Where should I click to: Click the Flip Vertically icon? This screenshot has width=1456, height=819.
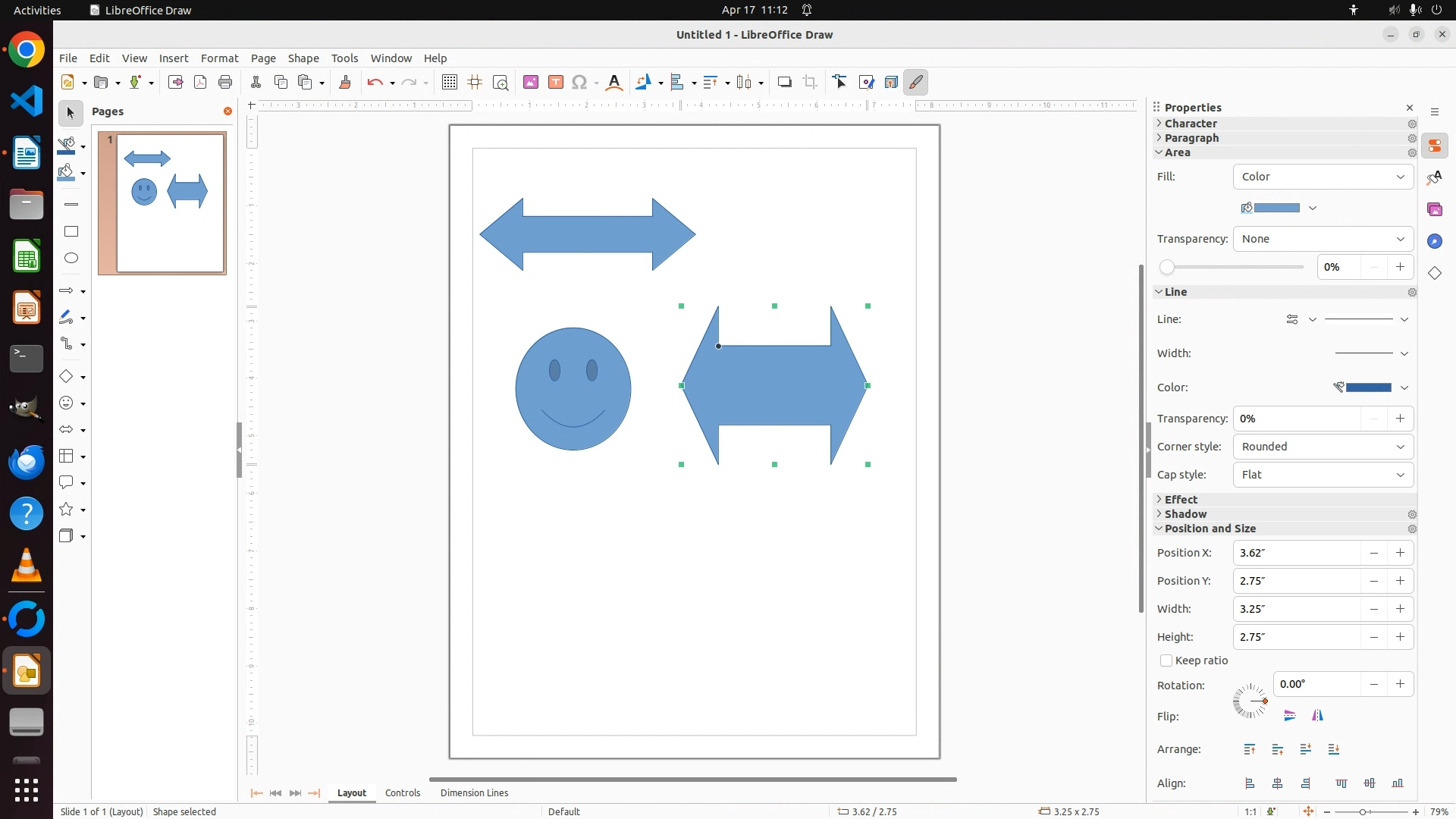(x=1290, y=715)
